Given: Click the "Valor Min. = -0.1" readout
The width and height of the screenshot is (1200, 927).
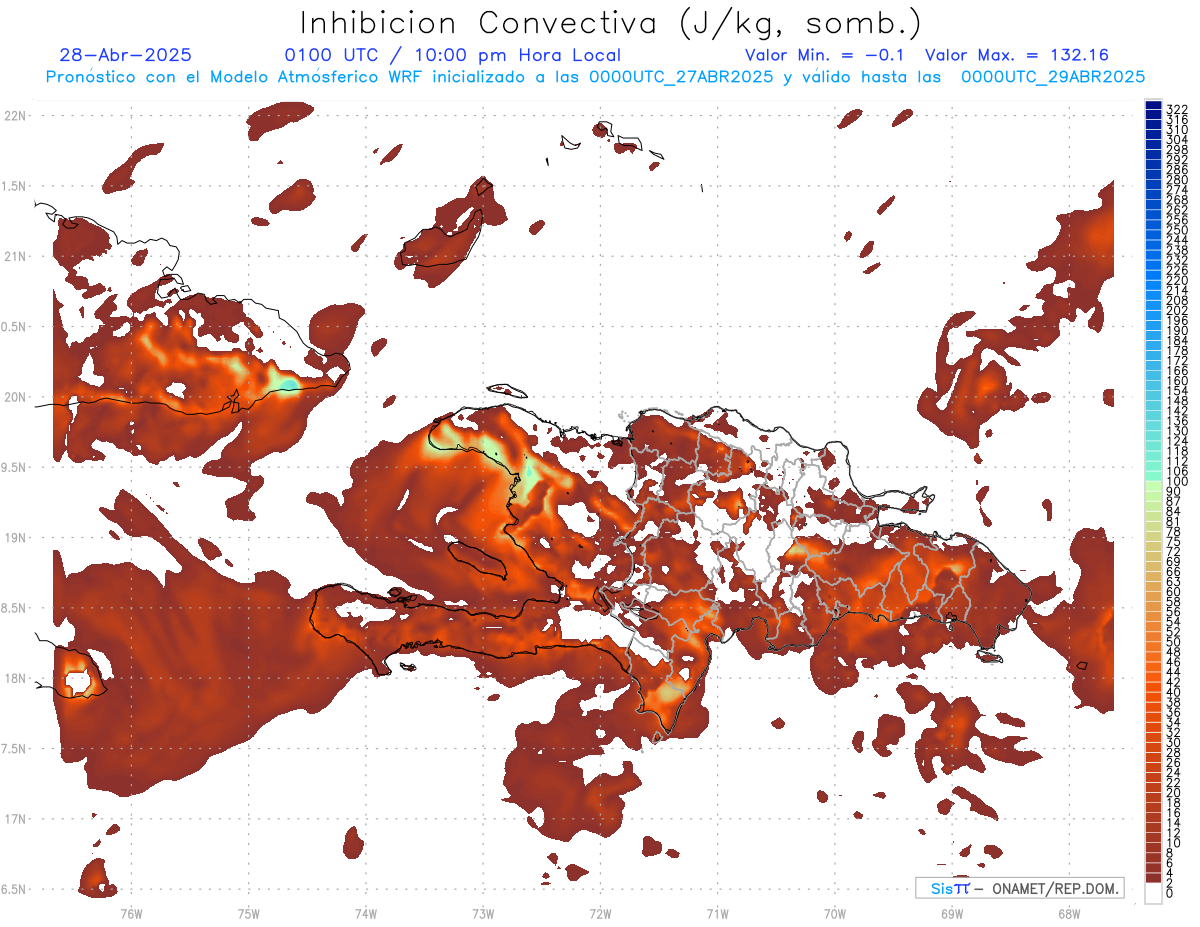Looking at the screenshot, I should pos(825,56).
